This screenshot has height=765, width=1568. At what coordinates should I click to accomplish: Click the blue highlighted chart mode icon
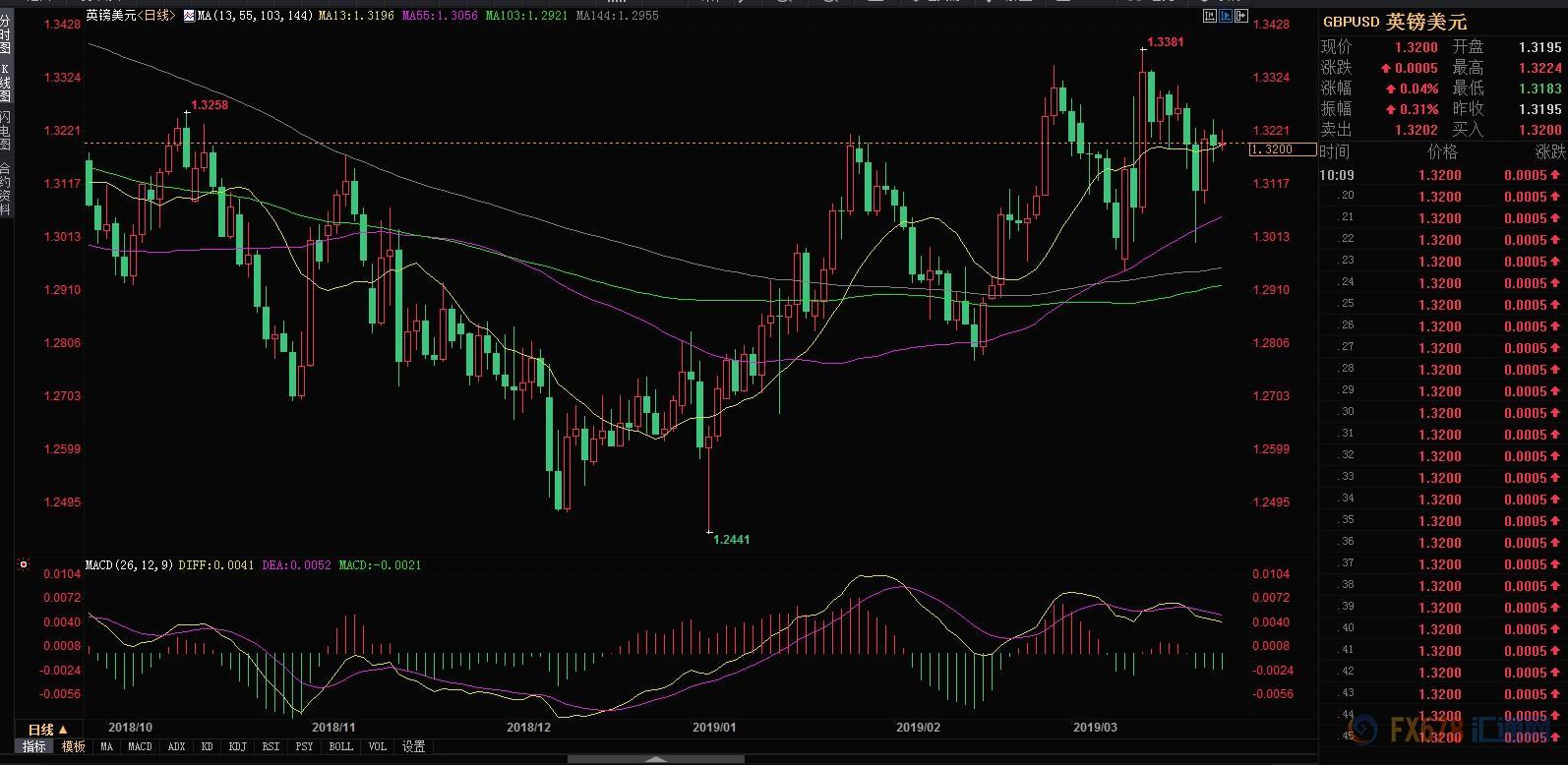pos(1227,16)
